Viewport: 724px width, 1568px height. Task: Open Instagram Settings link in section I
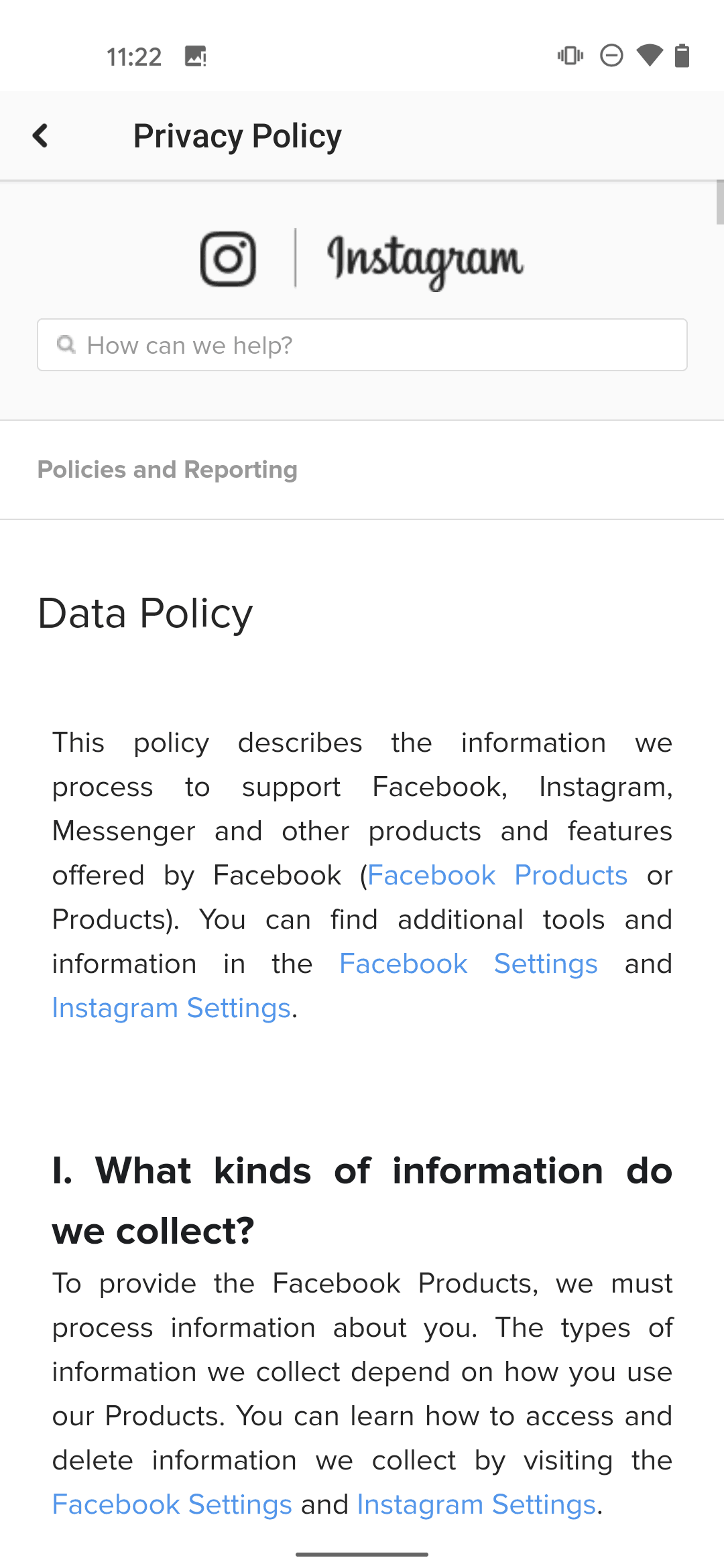(477, 1504)
